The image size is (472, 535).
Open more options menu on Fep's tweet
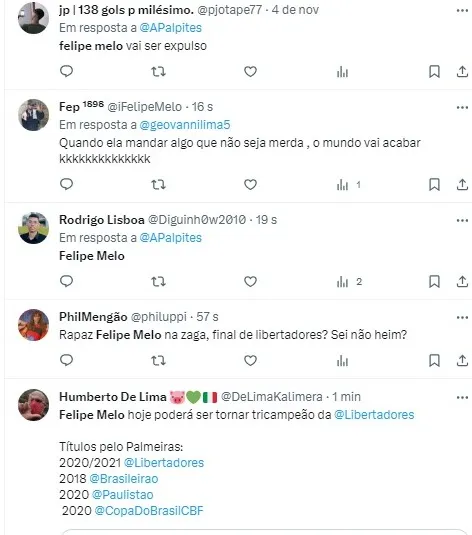[x=462, y=107]
